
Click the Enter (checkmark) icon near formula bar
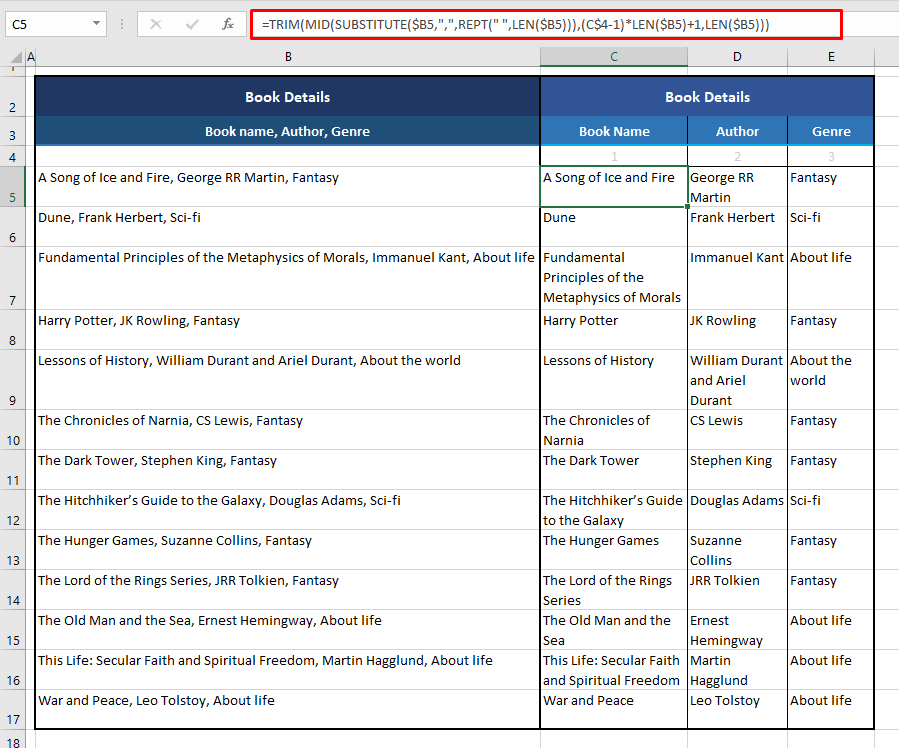(191, 22)
